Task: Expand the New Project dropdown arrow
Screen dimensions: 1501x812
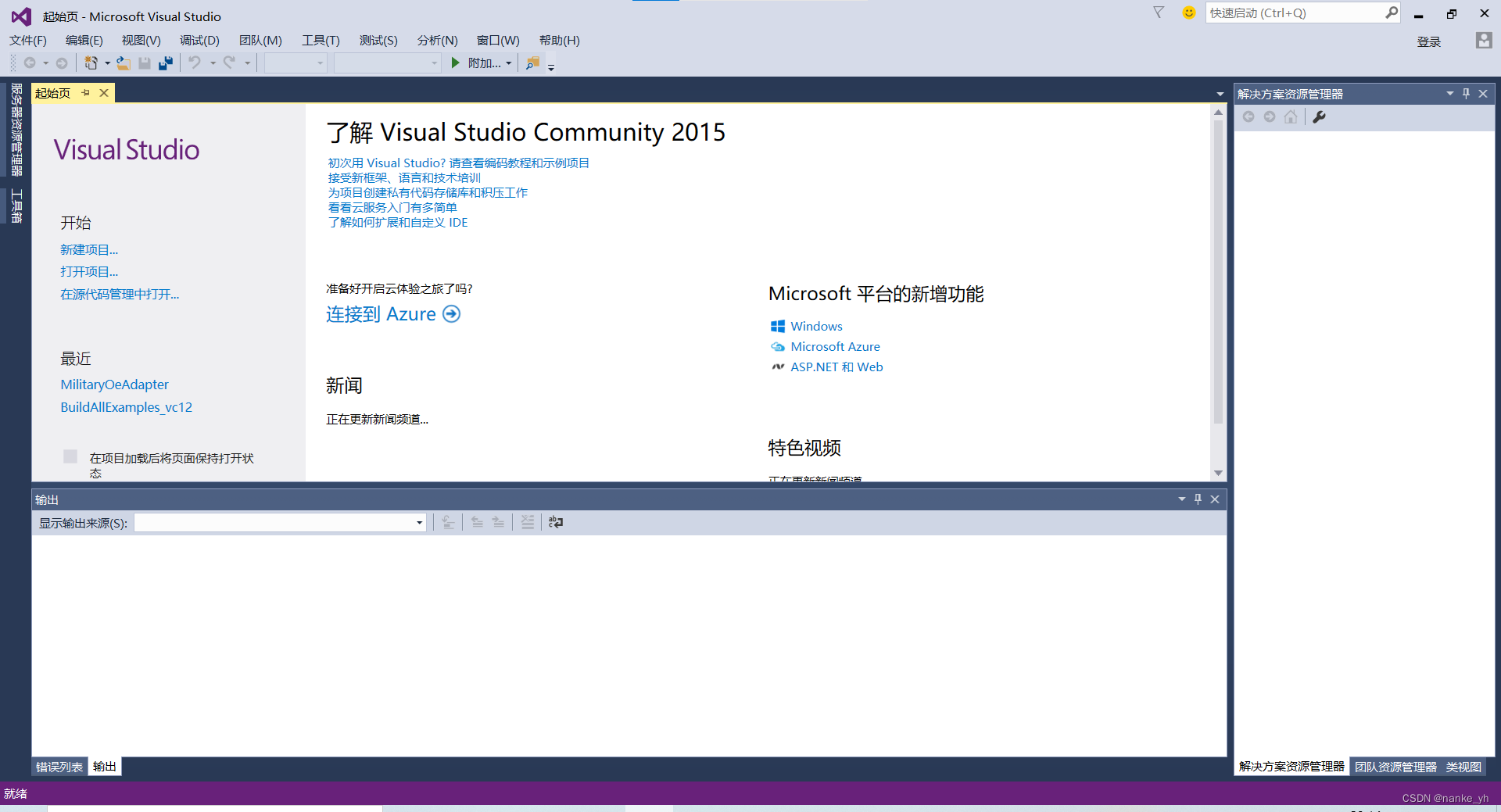Action: coord(107,63)
